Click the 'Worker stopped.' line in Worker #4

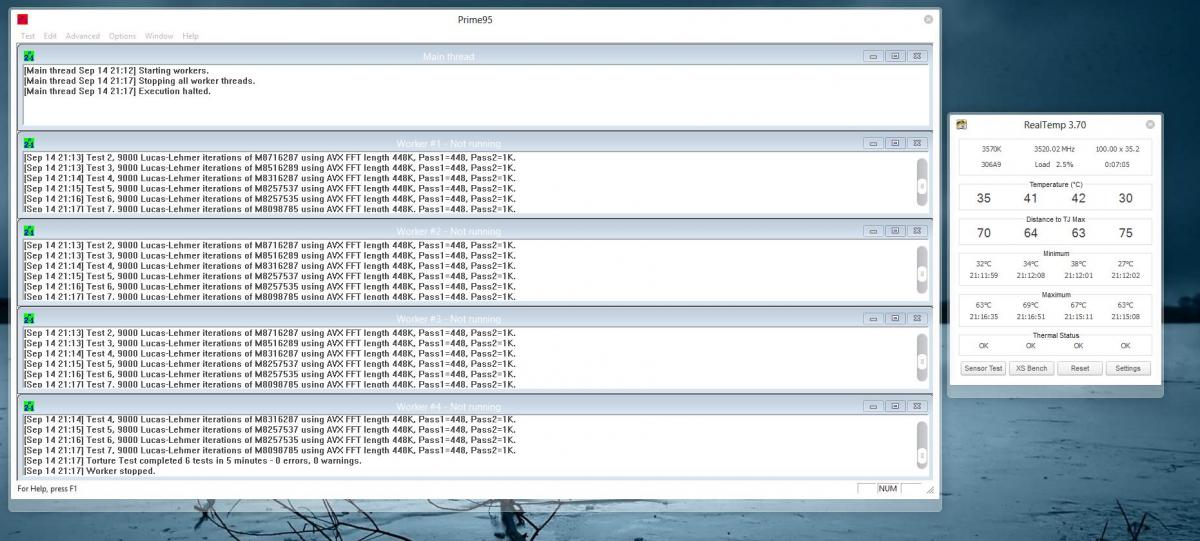[89, 470]
